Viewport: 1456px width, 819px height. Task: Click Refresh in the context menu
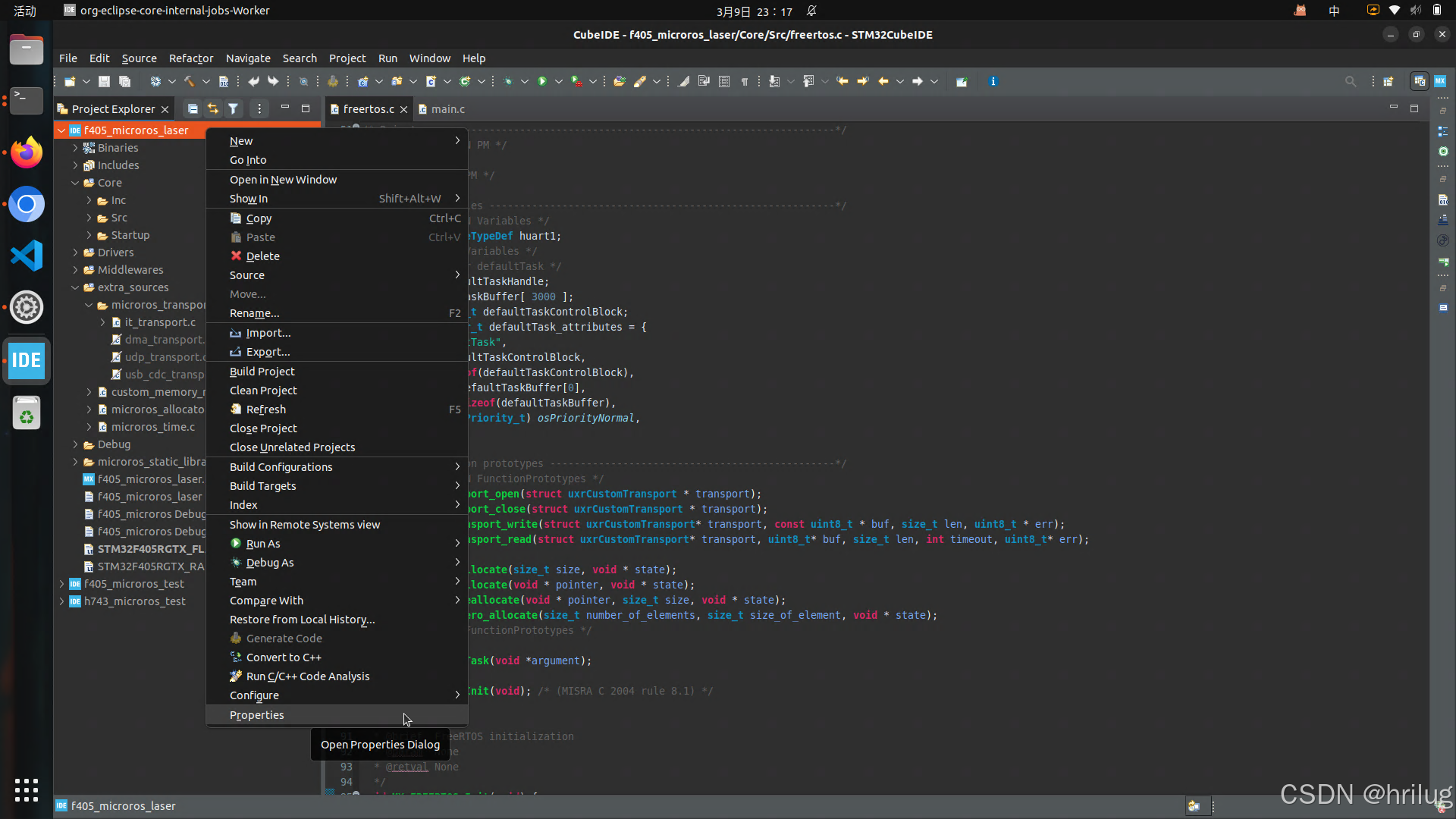(x=266, y=409)
